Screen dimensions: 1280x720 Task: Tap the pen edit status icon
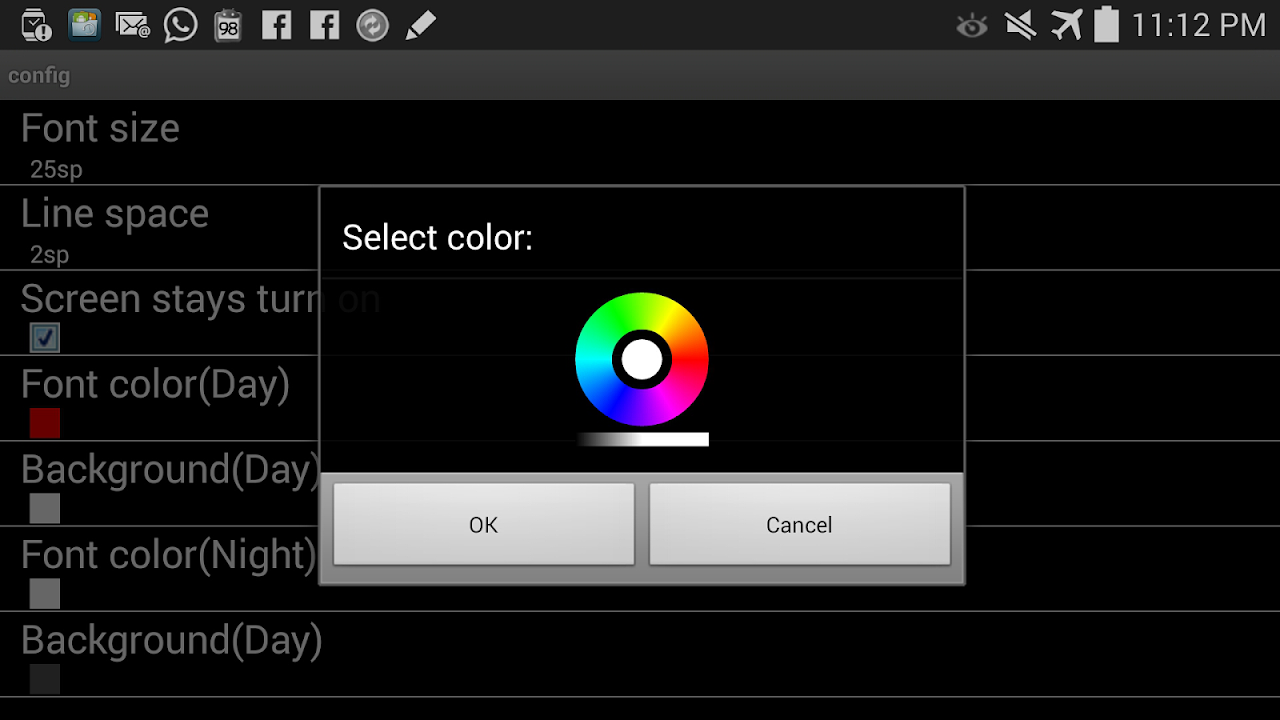[x=420, y=25]
